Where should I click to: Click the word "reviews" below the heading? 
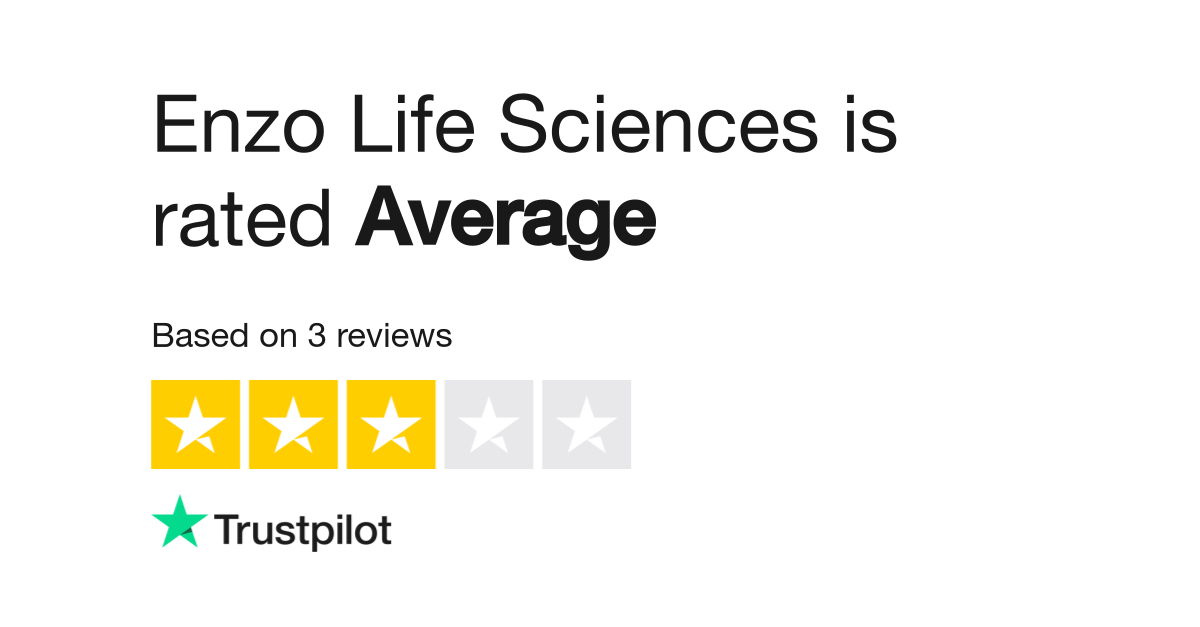click(x=394, y=336)
